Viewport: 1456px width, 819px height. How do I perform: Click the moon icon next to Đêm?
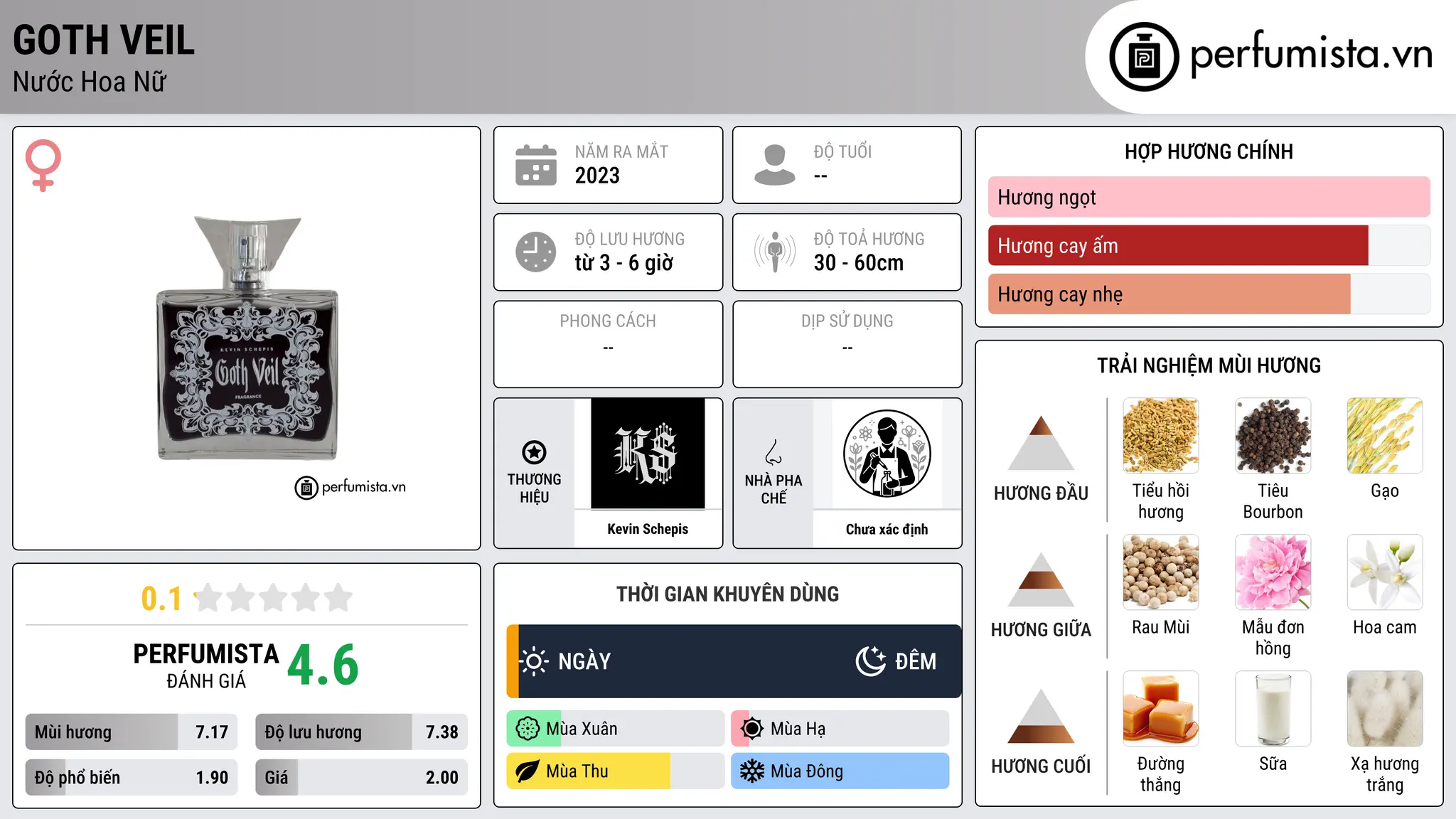pyautogui.click(x=870, y=661)
